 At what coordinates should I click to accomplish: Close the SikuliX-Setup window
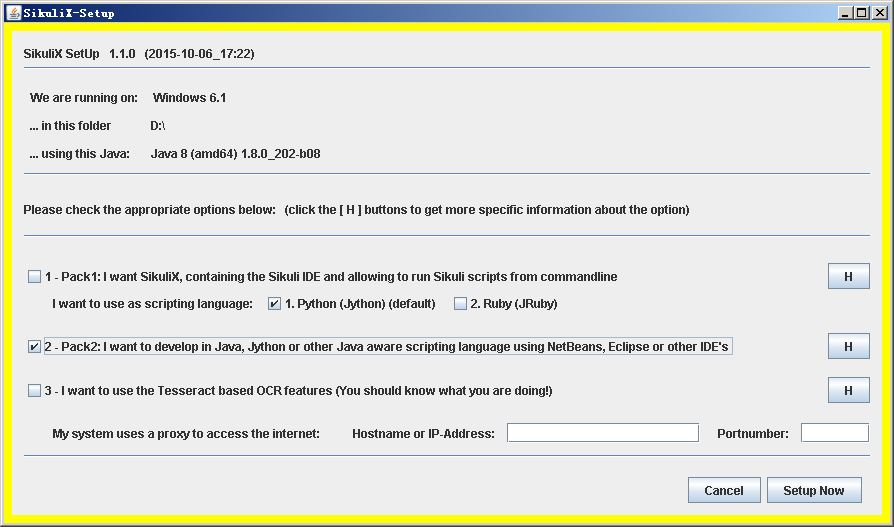(880, 13)
